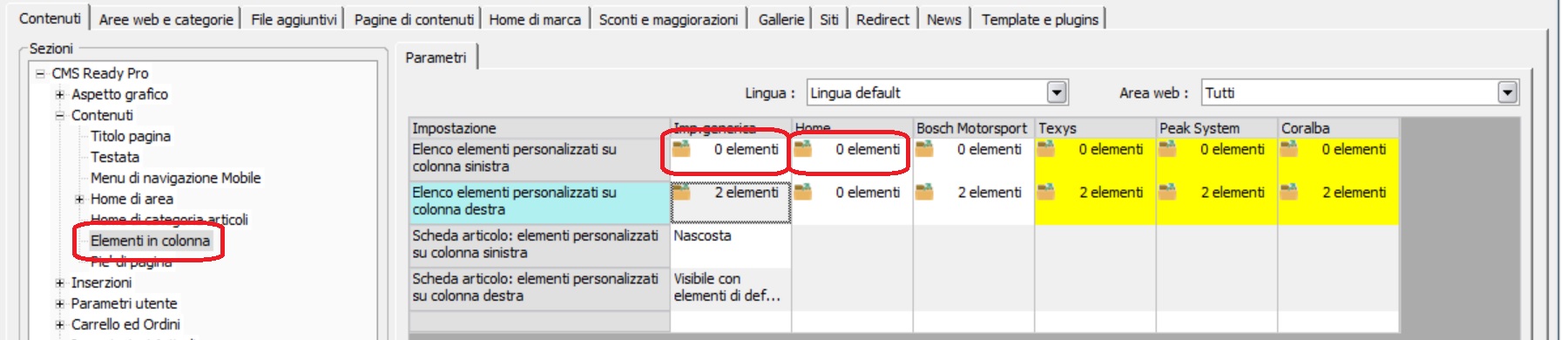Click folder icon in Peak System right-column row
The width and height of the screenshot is (1568, 340).
pyautogui.click(x=1167, y=192)
